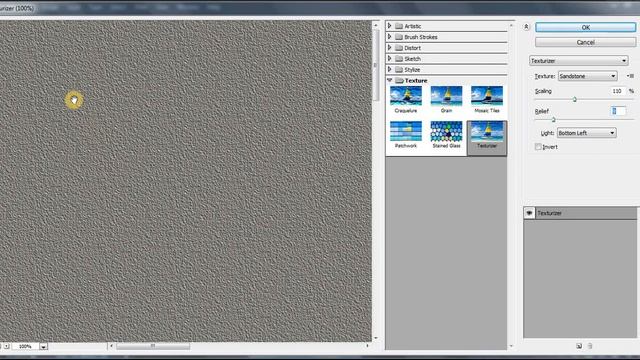Click the Artistic folder icon
This screenshot has width=640, height=360.
399,26
